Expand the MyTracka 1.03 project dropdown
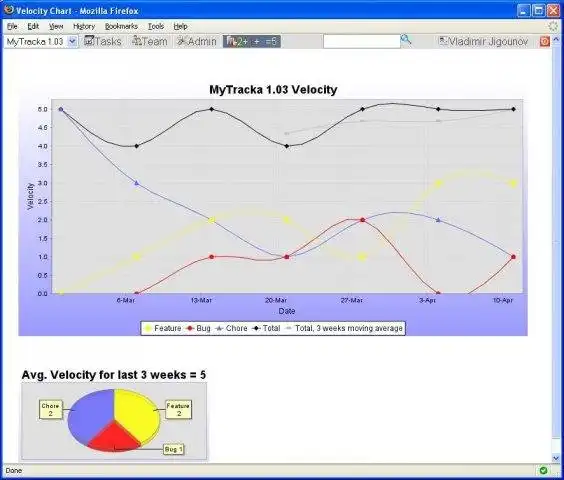564x480 pixels. pyautogui.click(x=72, y=42)
